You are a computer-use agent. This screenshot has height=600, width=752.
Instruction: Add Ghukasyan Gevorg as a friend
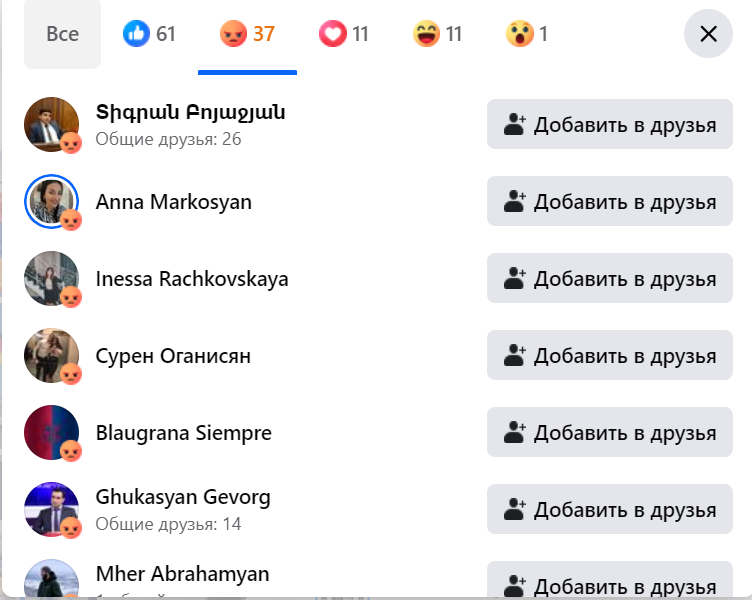tap(610, 509)
